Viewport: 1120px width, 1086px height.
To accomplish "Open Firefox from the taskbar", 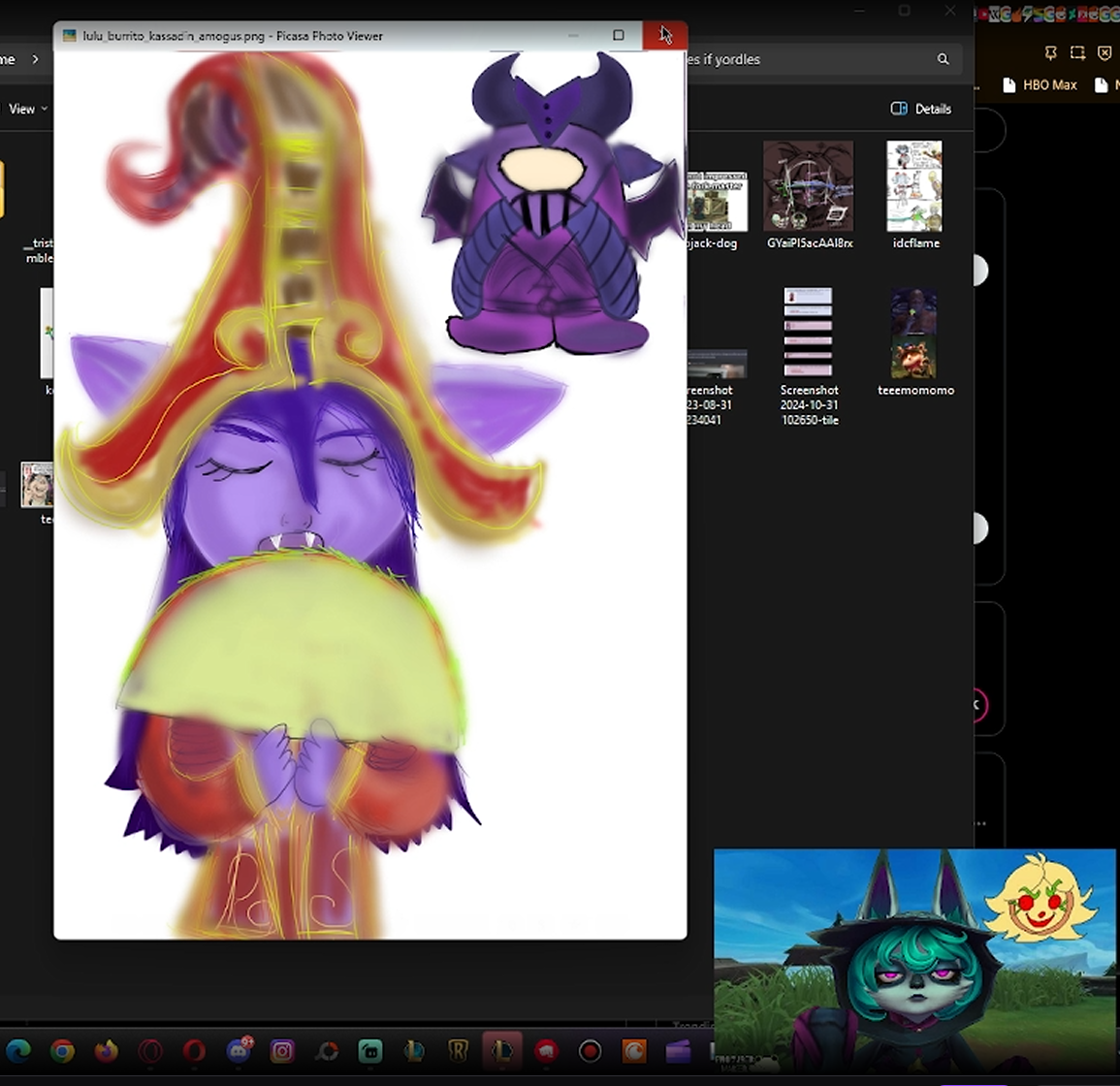I will click(107, 1050).
